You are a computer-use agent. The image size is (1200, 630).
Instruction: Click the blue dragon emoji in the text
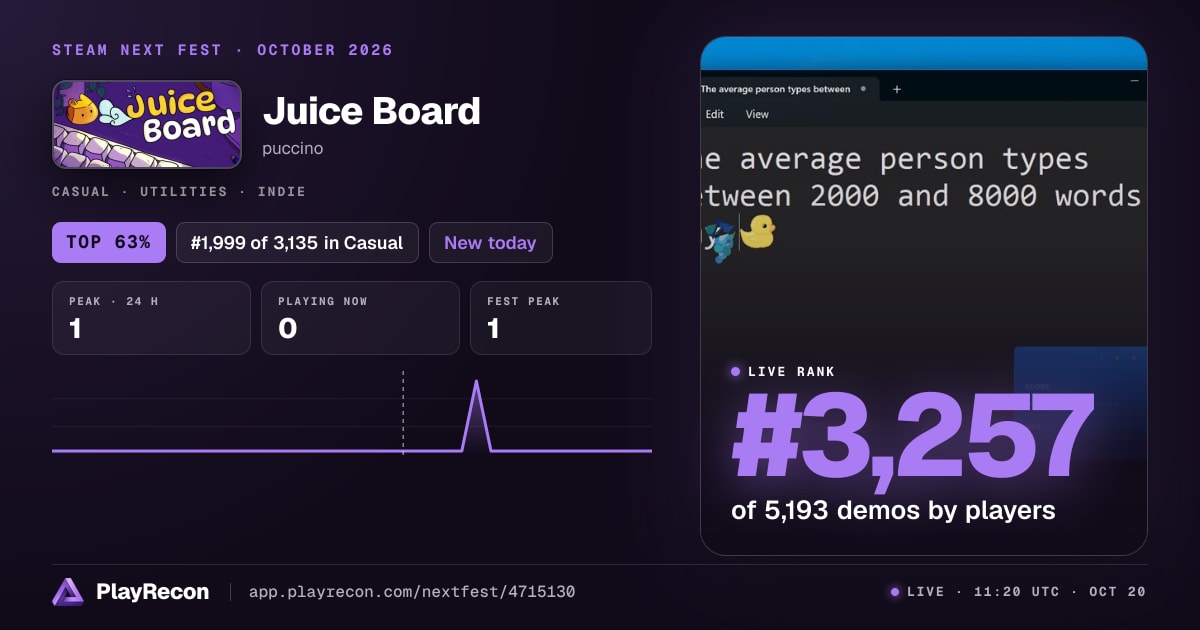719,240
